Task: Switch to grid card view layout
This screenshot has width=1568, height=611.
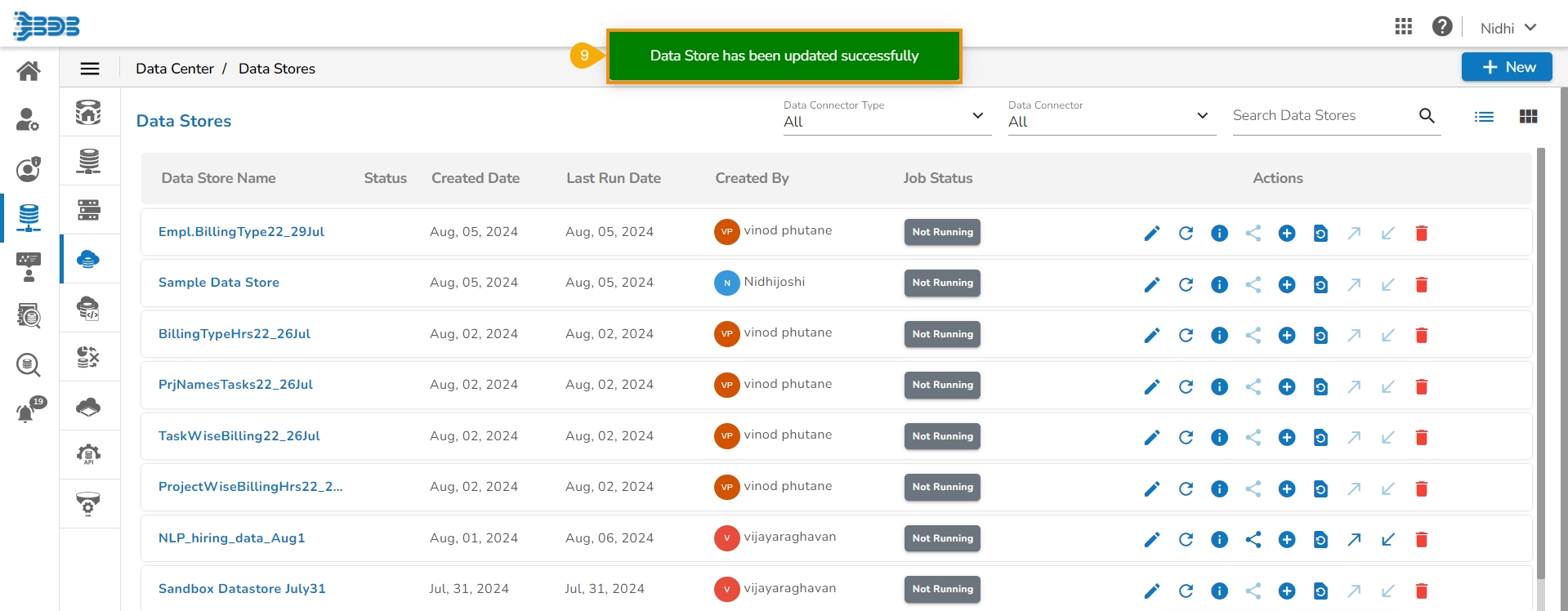Action: pyautogui.click(x=1528, y=117)
